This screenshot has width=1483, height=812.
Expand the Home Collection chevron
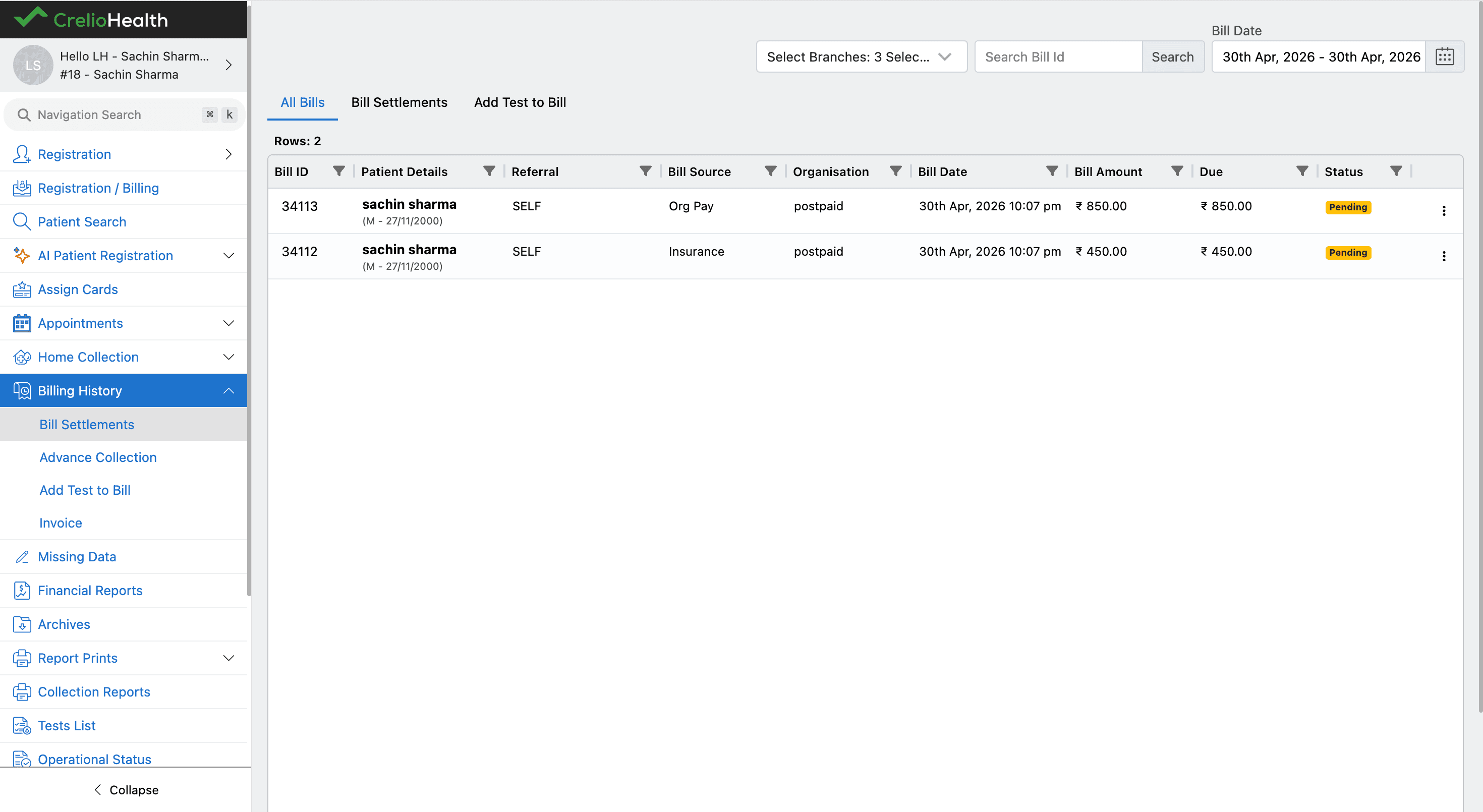(229, 357)
